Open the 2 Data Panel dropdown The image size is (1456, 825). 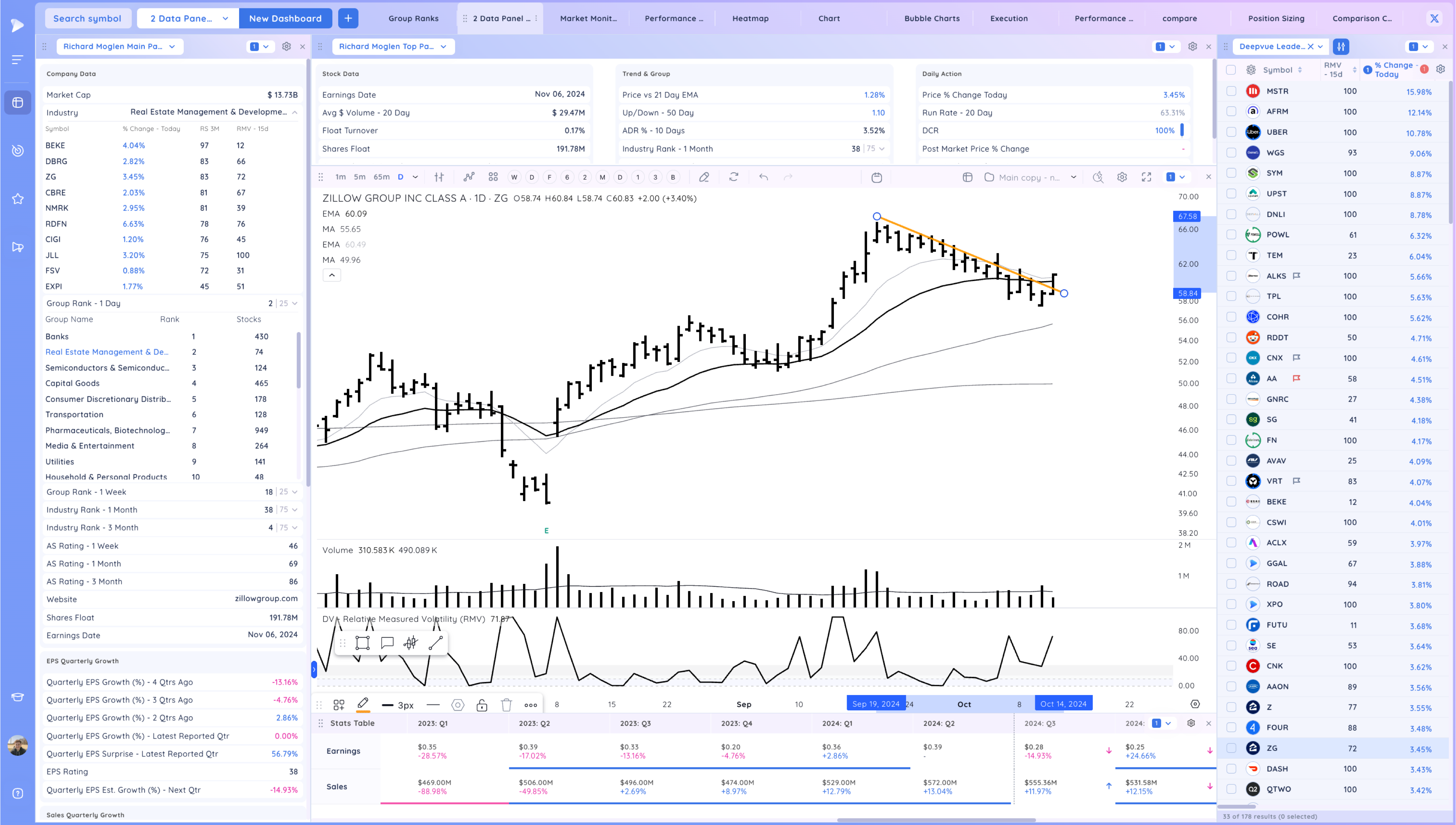point(188,18)
